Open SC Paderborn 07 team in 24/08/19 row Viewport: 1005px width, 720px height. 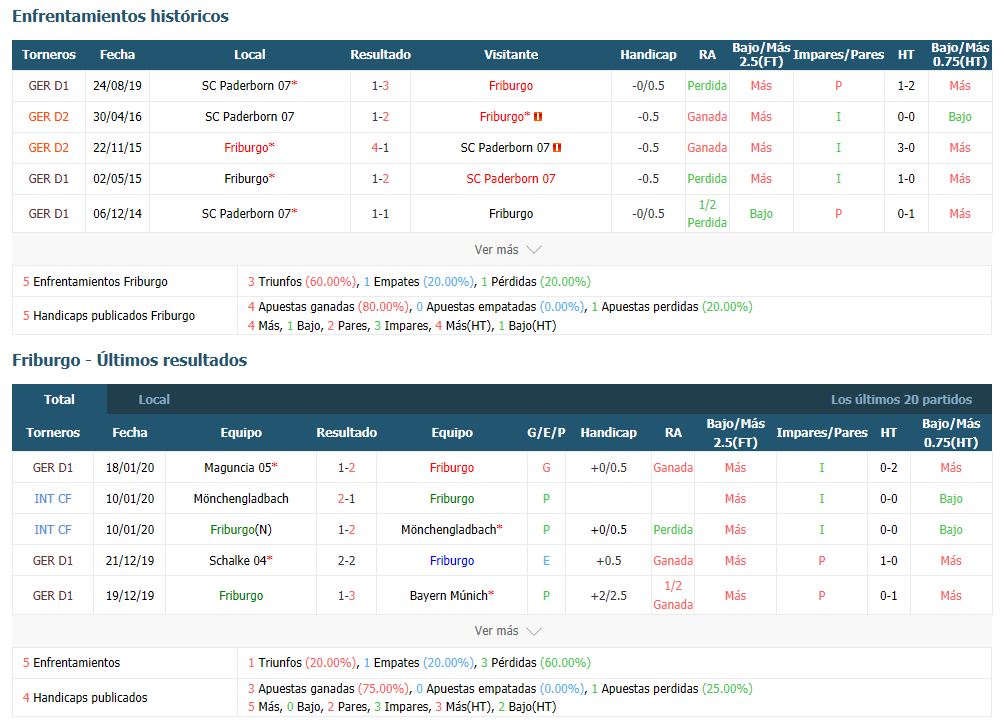click(x=246, y=86)
